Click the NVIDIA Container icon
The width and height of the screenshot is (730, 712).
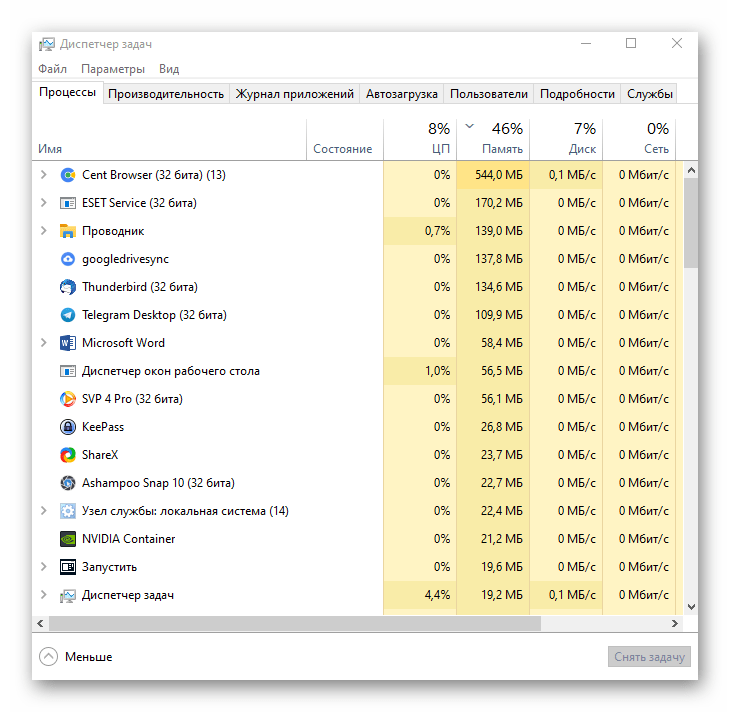coord(68,539)
